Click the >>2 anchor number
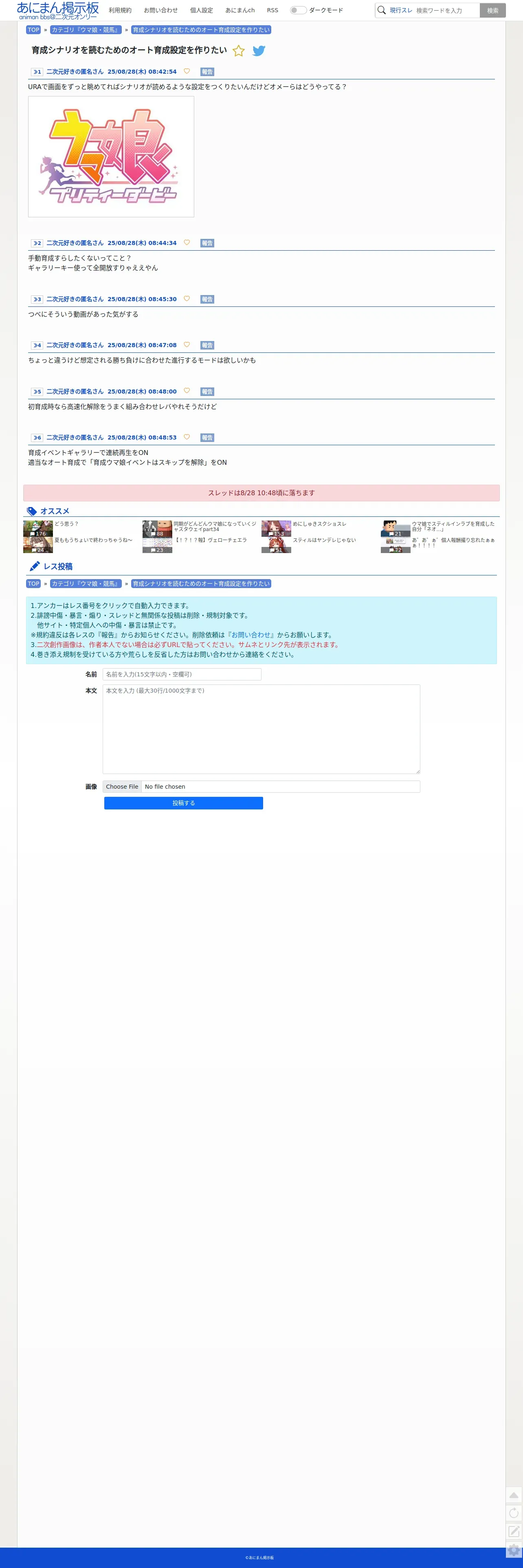 (37, 243)
